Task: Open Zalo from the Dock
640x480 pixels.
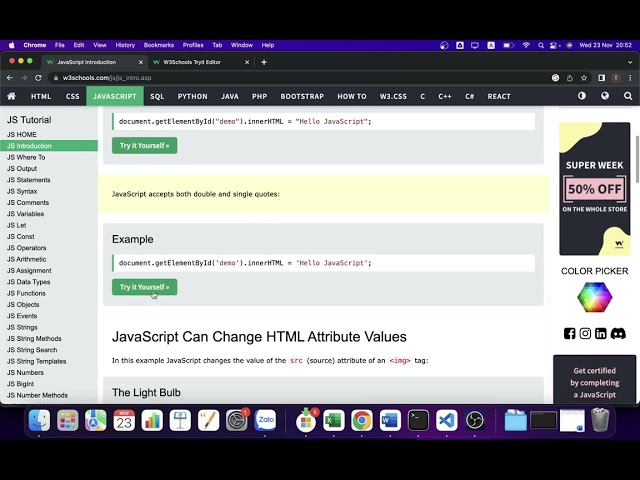Action: coord(265,420)
